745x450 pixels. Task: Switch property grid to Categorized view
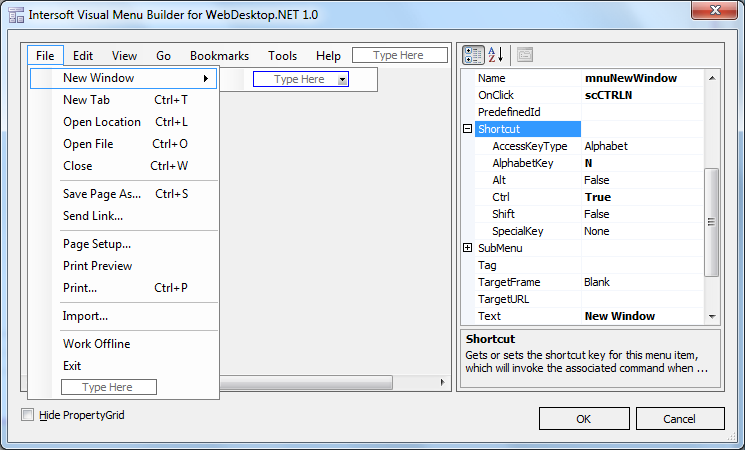[473, 55]
